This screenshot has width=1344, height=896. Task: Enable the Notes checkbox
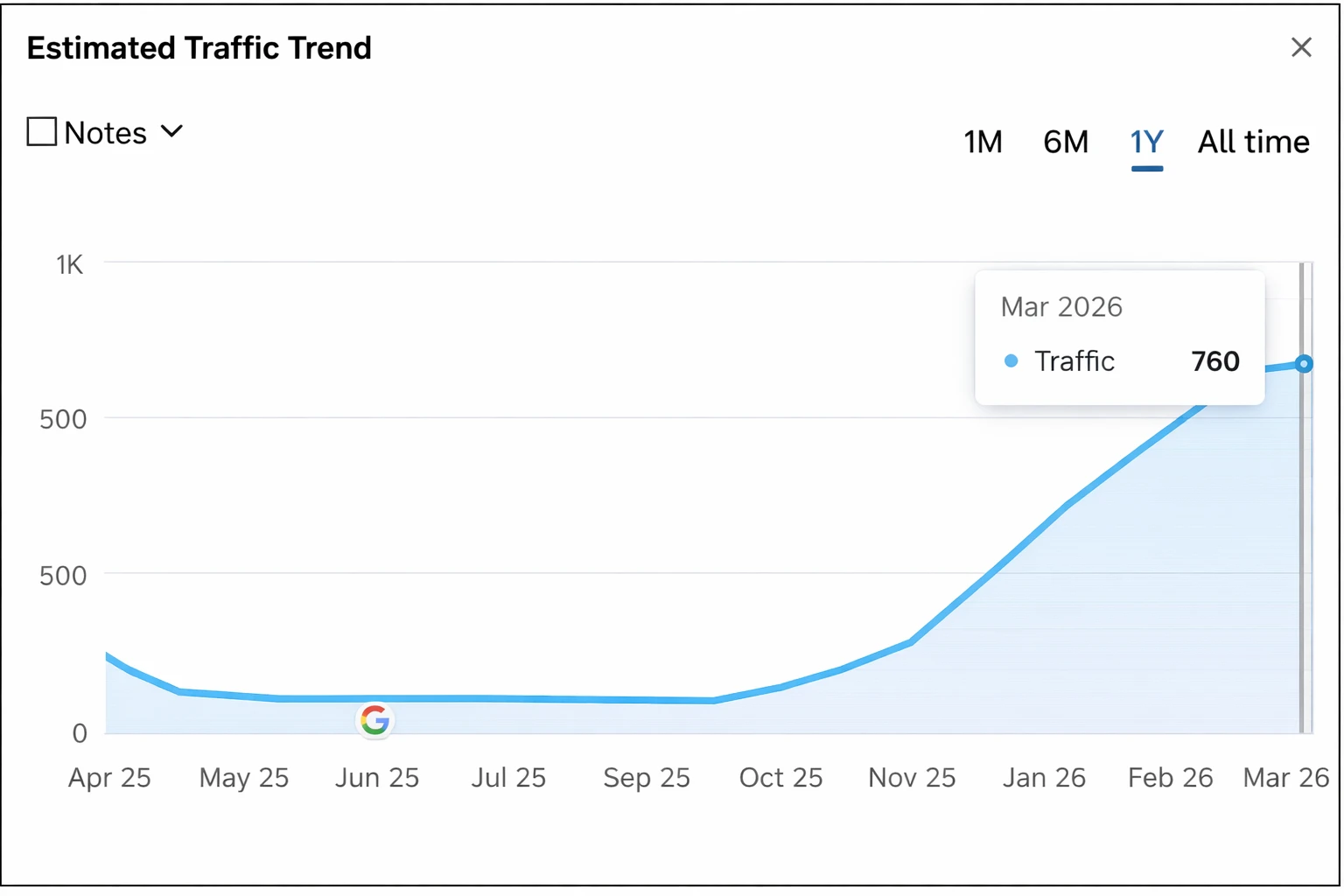click(x=40, y=130)
